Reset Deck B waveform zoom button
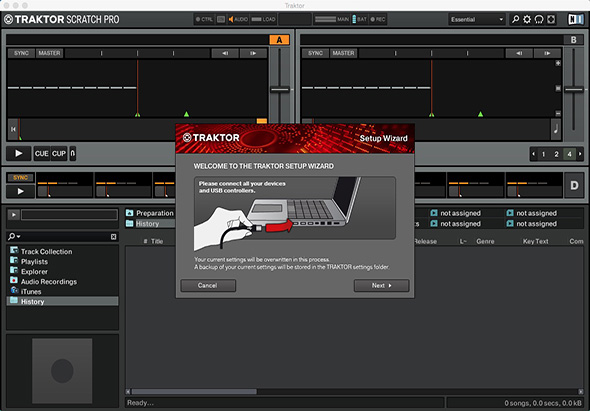 [x=558, y=88]
